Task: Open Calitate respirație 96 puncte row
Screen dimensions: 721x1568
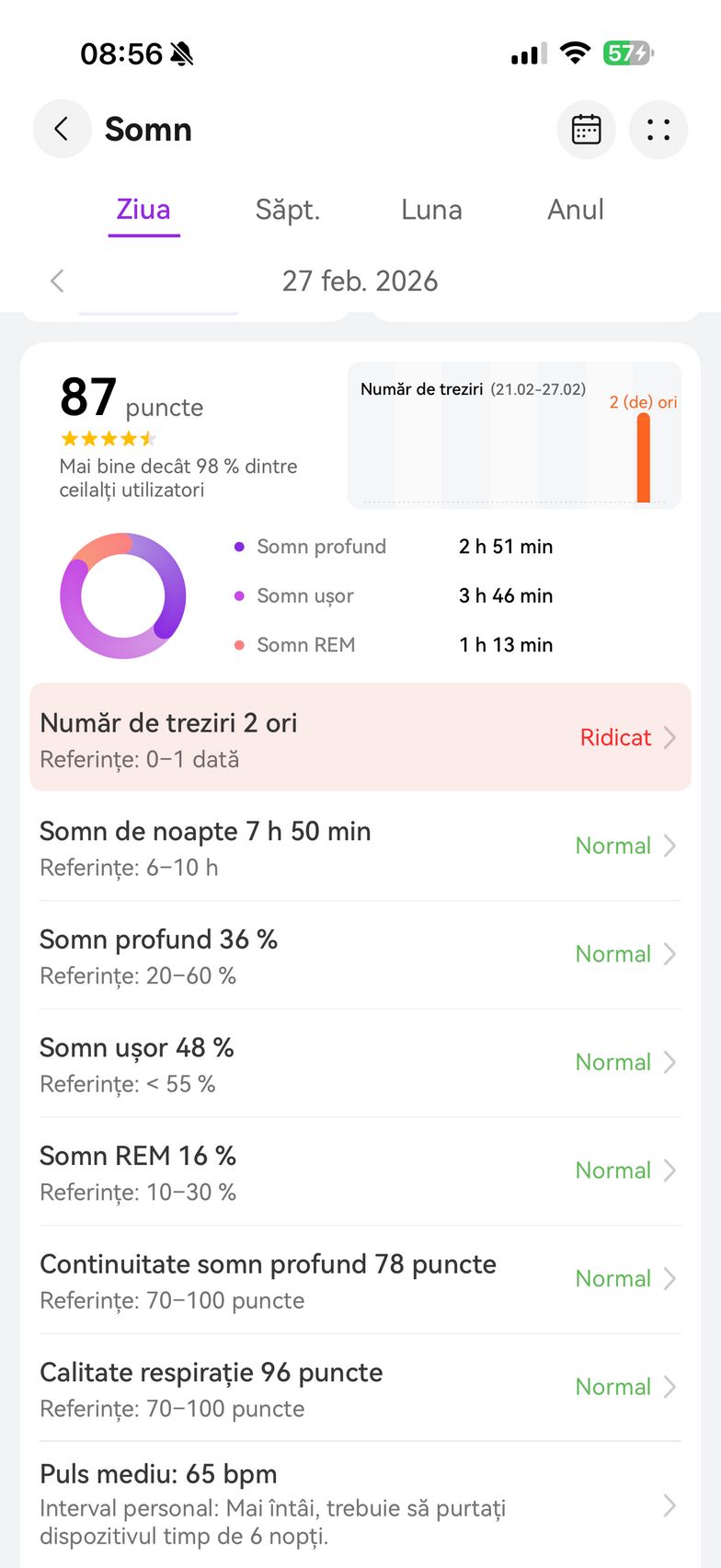Action: [360, 1388]
